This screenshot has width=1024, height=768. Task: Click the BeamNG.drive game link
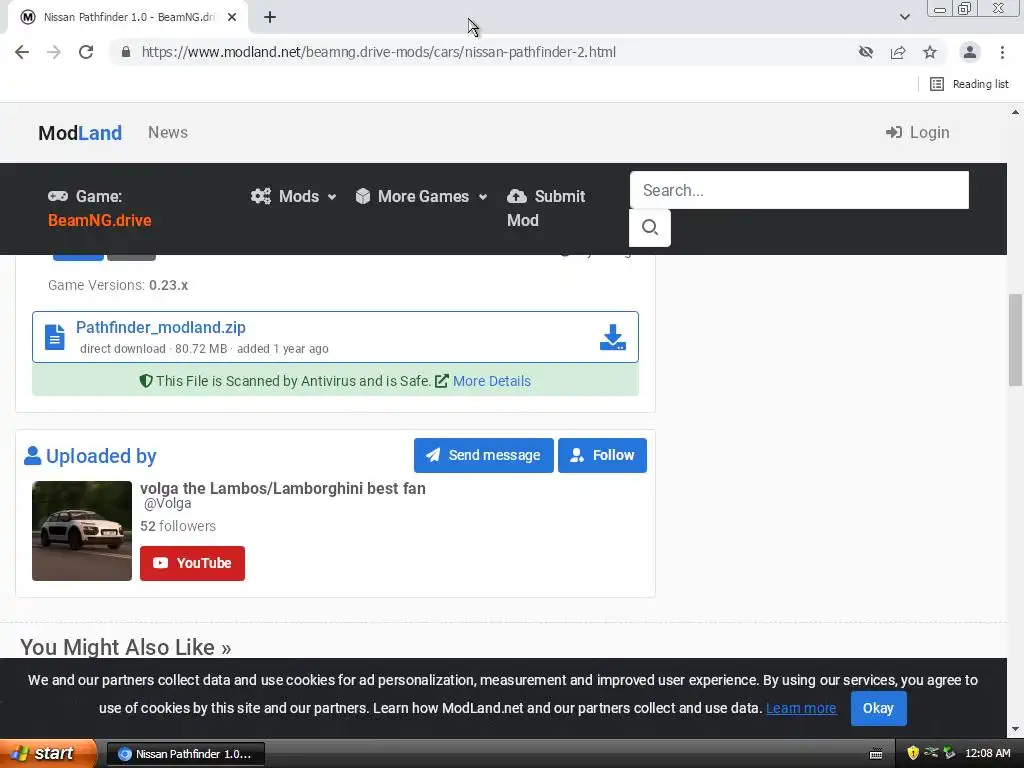coord(99,220)
